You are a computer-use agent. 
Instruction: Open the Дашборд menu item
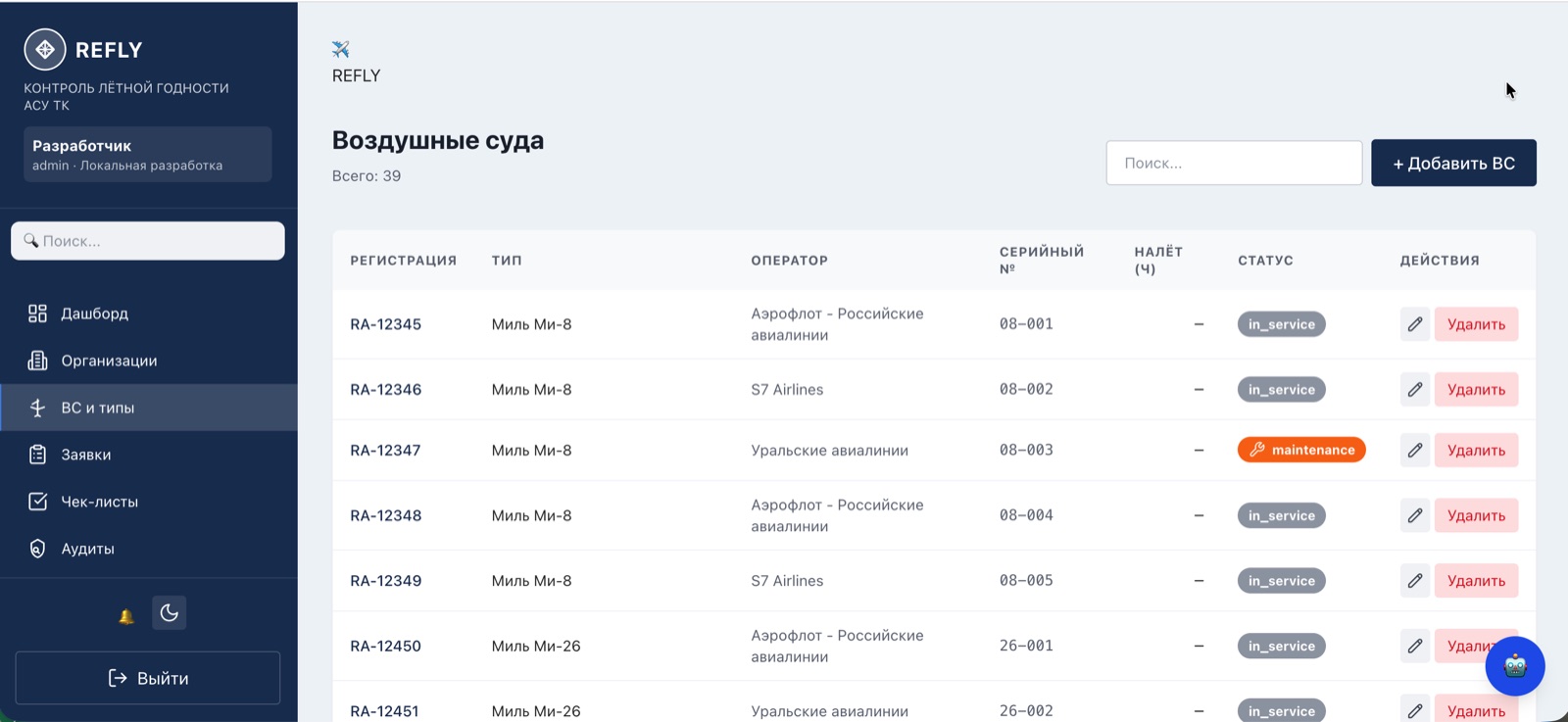click(x=149, y=313)
